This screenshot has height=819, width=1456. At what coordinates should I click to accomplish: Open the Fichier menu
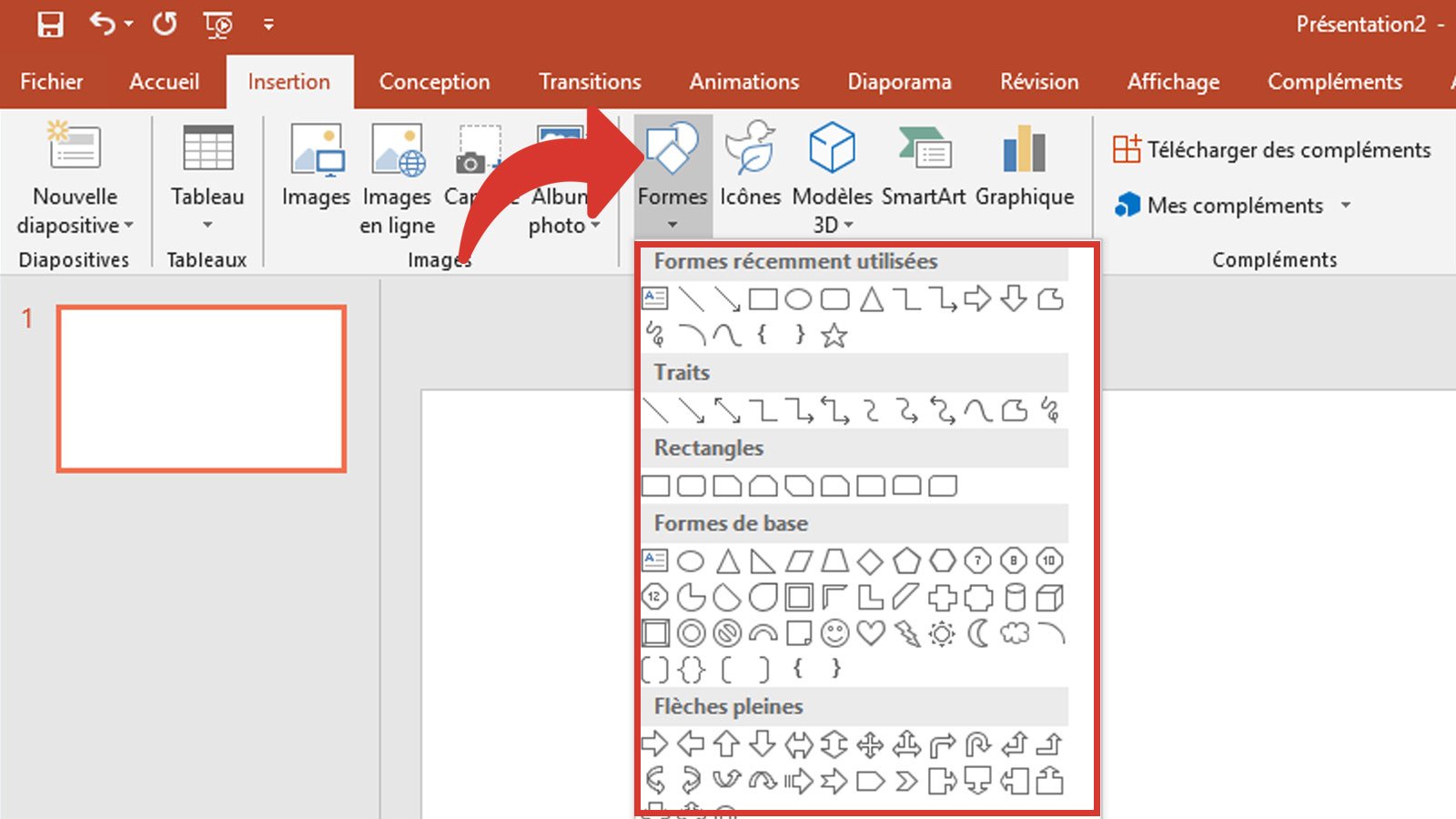pyautogui.click(x=51, y=81)
